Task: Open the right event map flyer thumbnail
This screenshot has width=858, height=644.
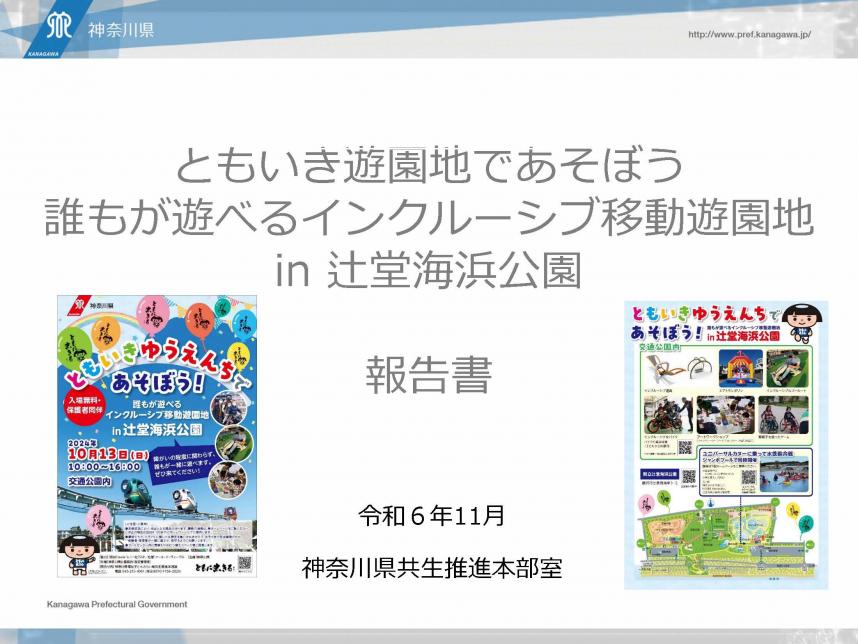Action: (726, 444)
